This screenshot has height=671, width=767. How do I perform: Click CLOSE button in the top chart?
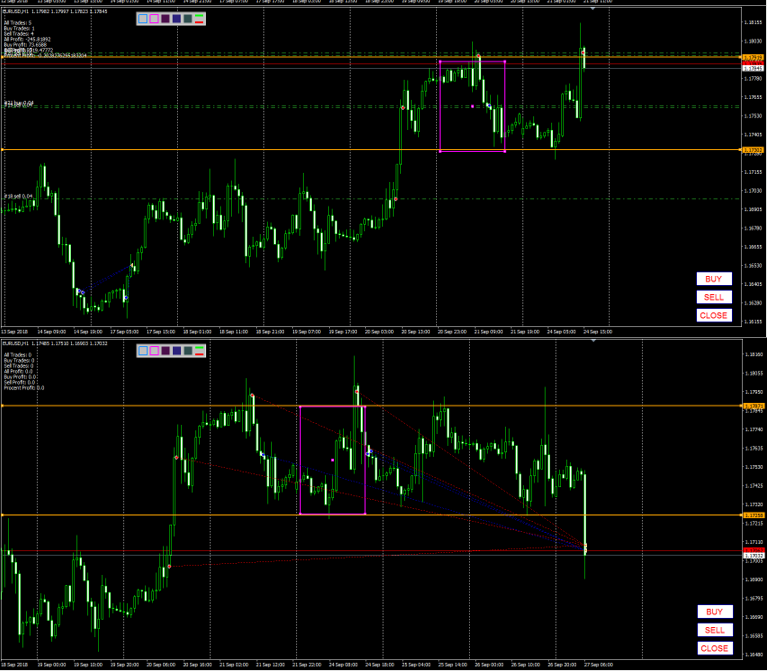[x=714, y=315]
